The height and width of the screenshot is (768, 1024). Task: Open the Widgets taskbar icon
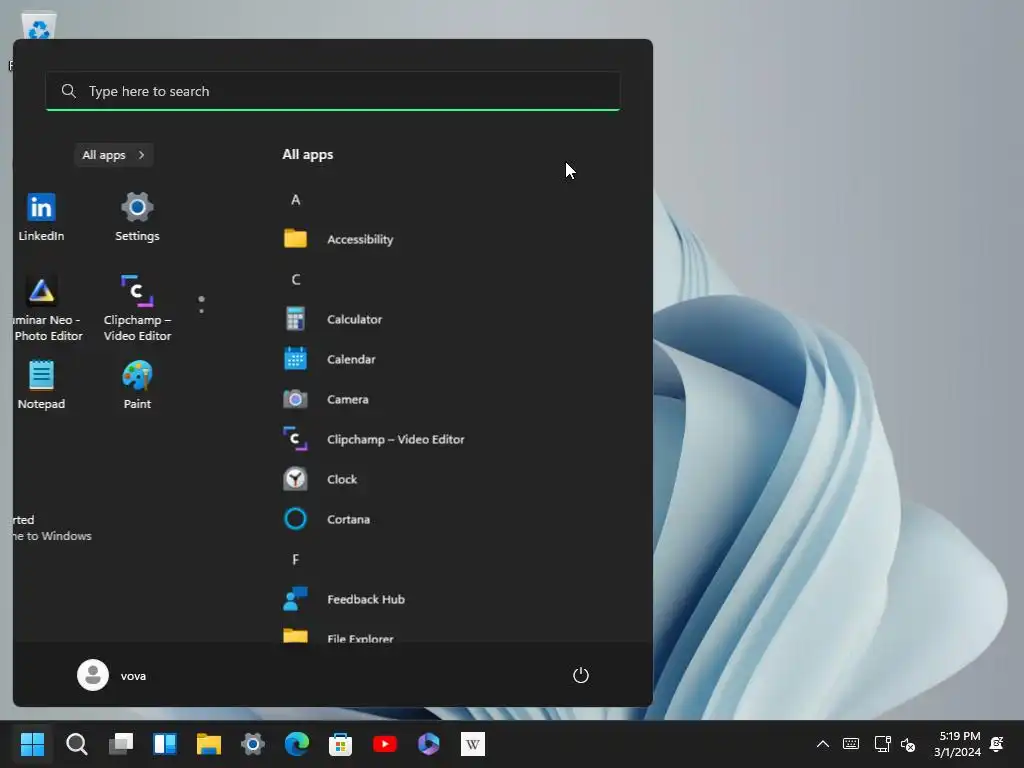point(165,744)
